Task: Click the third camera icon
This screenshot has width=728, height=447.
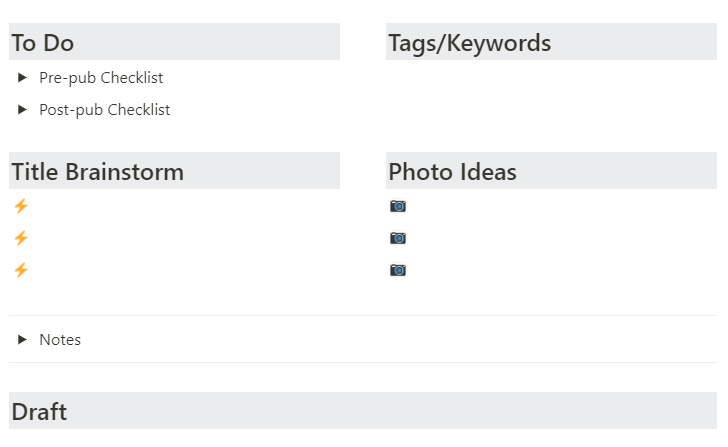Action: pos(398,270)
